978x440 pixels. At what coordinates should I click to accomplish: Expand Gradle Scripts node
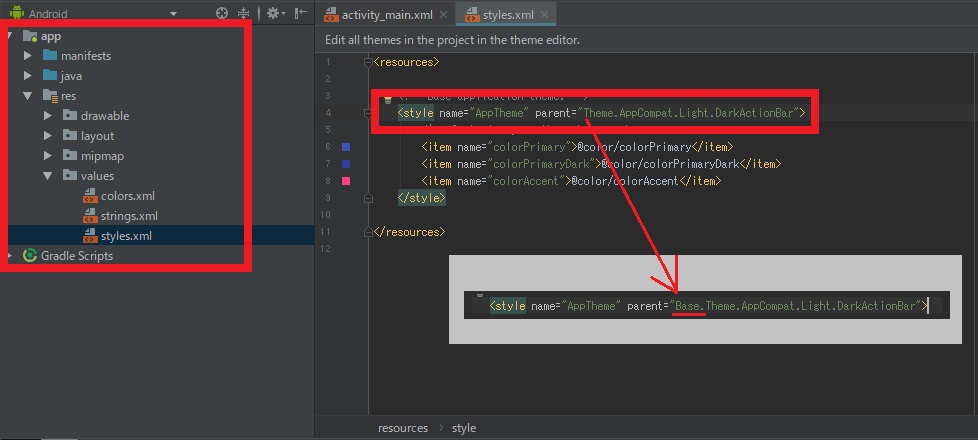coord(9,256)
